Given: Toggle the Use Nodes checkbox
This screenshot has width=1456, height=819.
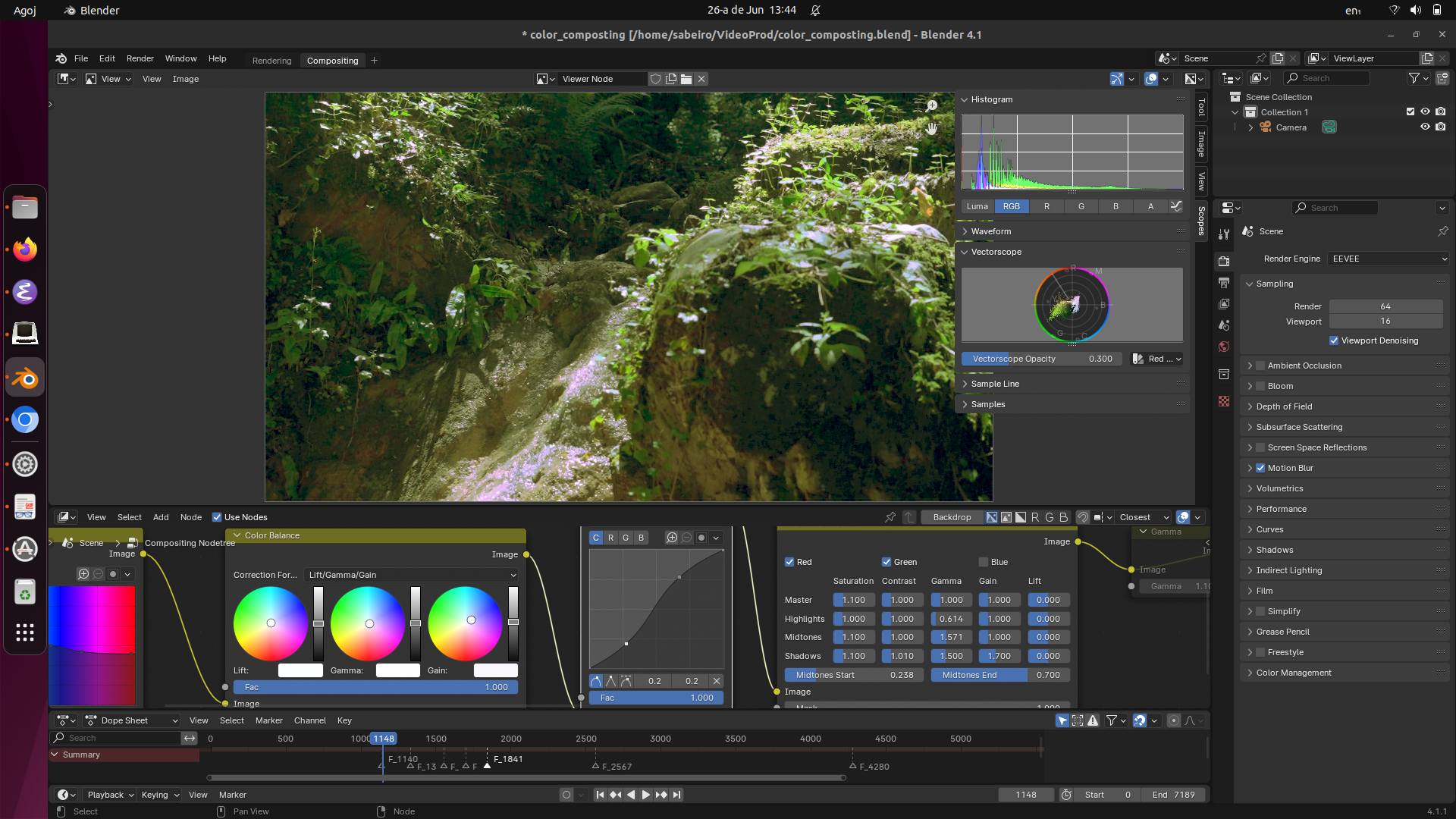Looking at the screenshot, I should tap(217, 517).
